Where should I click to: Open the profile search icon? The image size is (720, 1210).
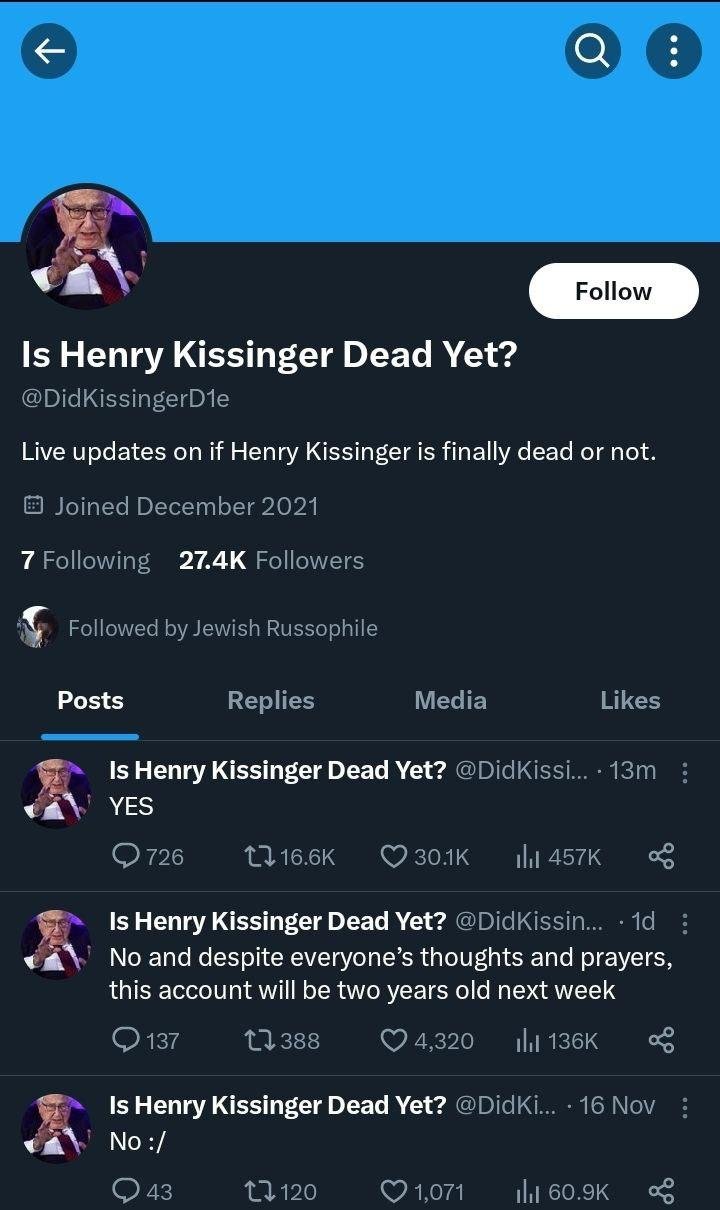click(592, 51)
